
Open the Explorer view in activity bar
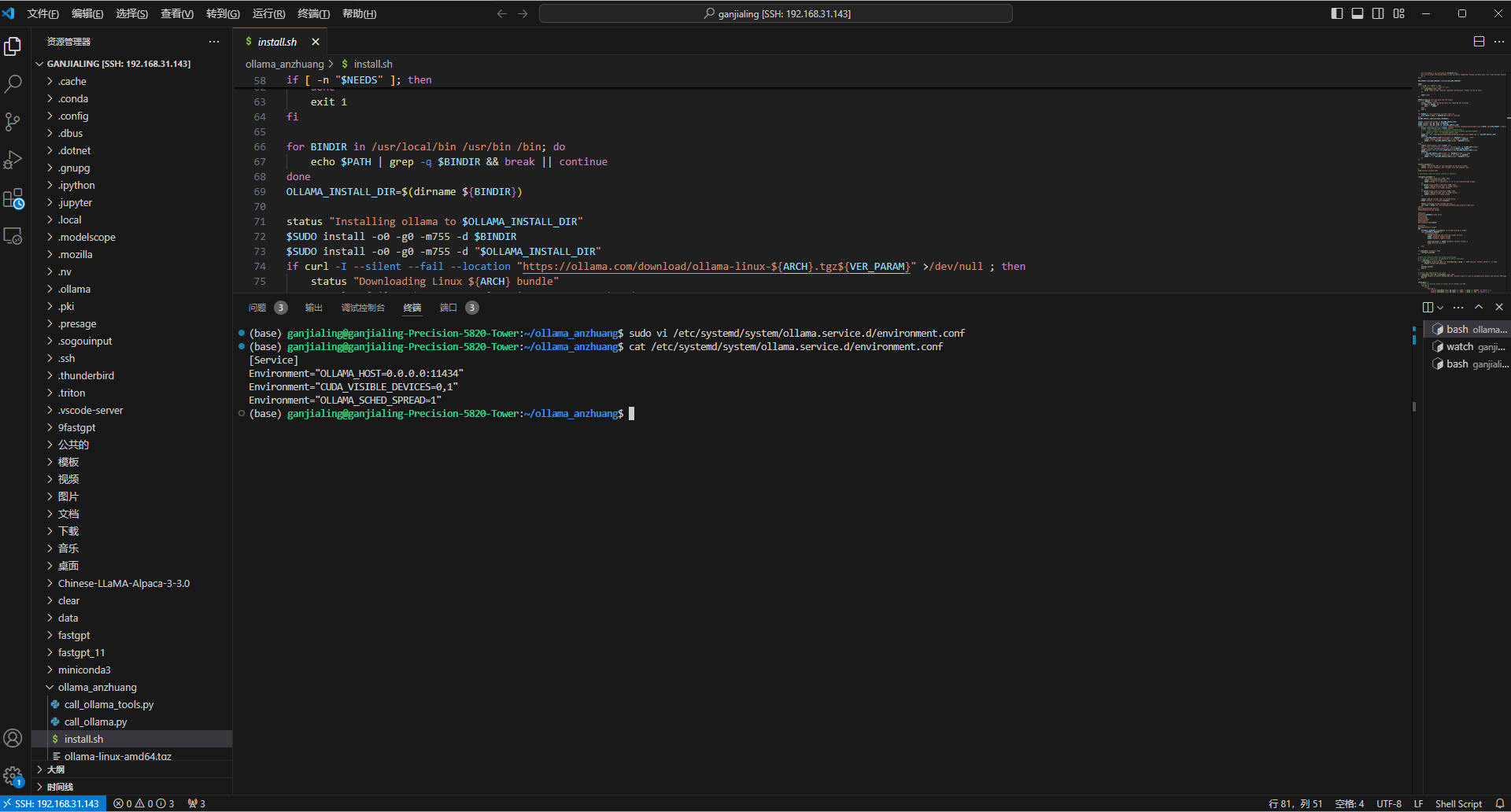(x=13, y=46)
